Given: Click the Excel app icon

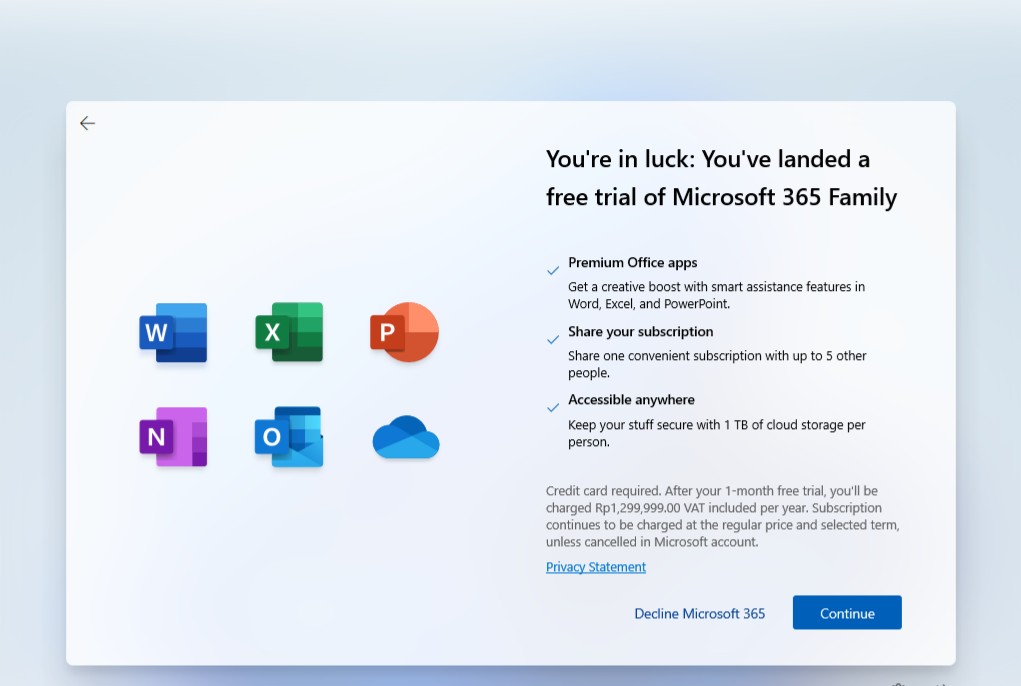Looking at the screenshot, I should 289,332.
